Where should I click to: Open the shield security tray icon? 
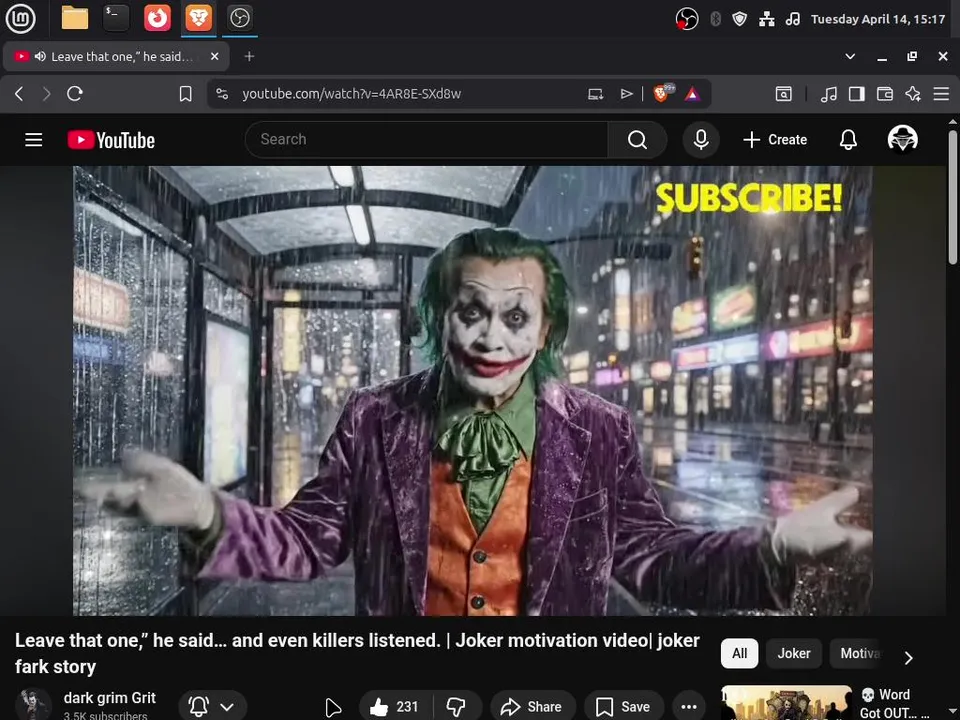(x=740, y=20)
